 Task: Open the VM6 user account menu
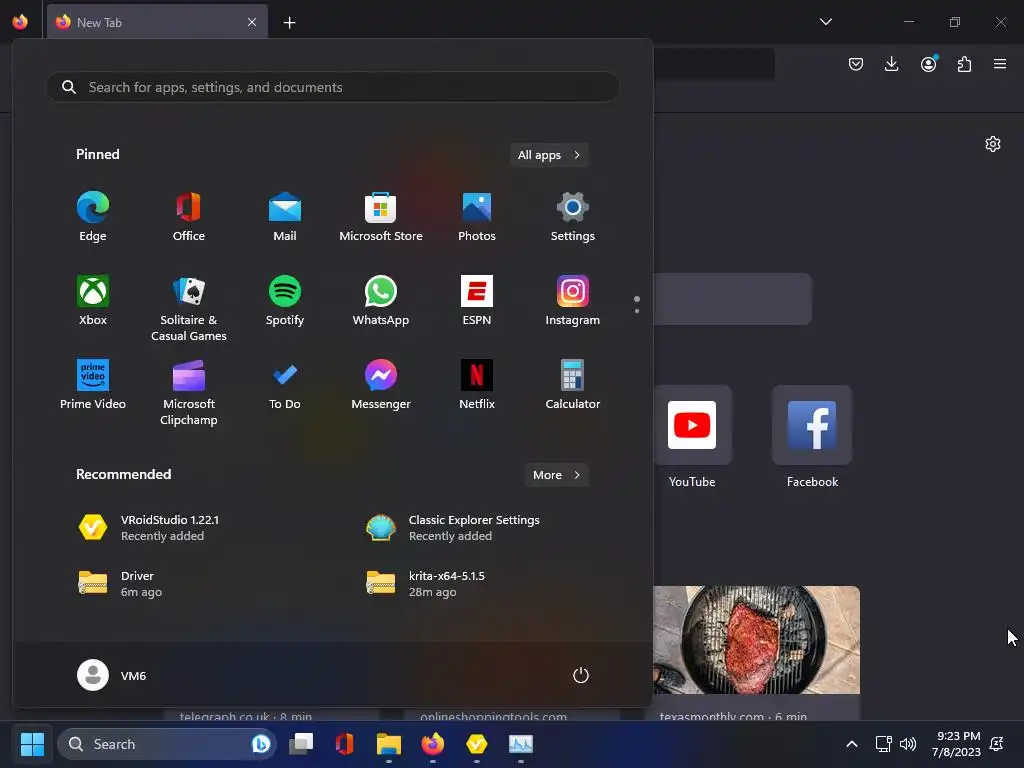click(x=112, y=675)
